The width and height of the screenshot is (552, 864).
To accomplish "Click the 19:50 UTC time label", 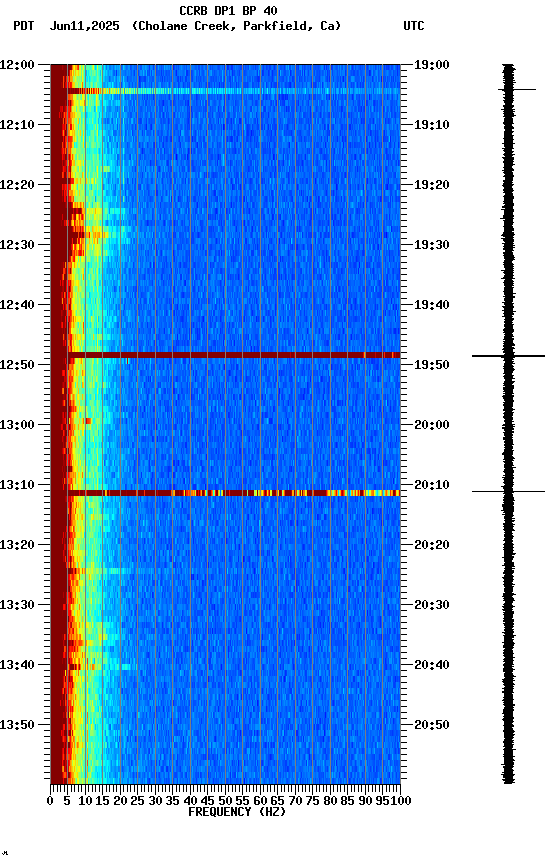I will [432, 365].
